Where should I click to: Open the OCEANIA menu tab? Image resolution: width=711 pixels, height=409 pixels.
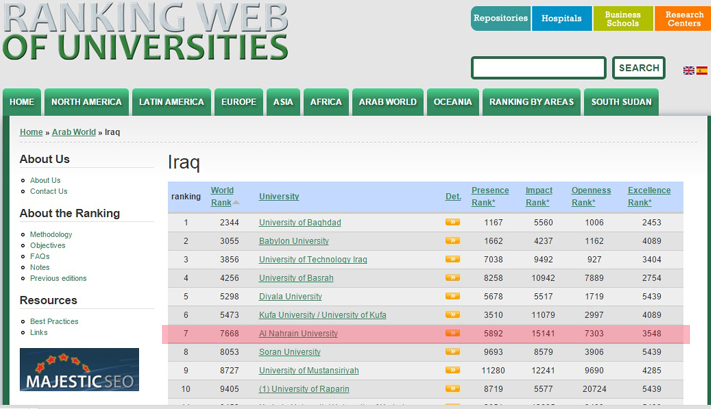tap(453, 102)
